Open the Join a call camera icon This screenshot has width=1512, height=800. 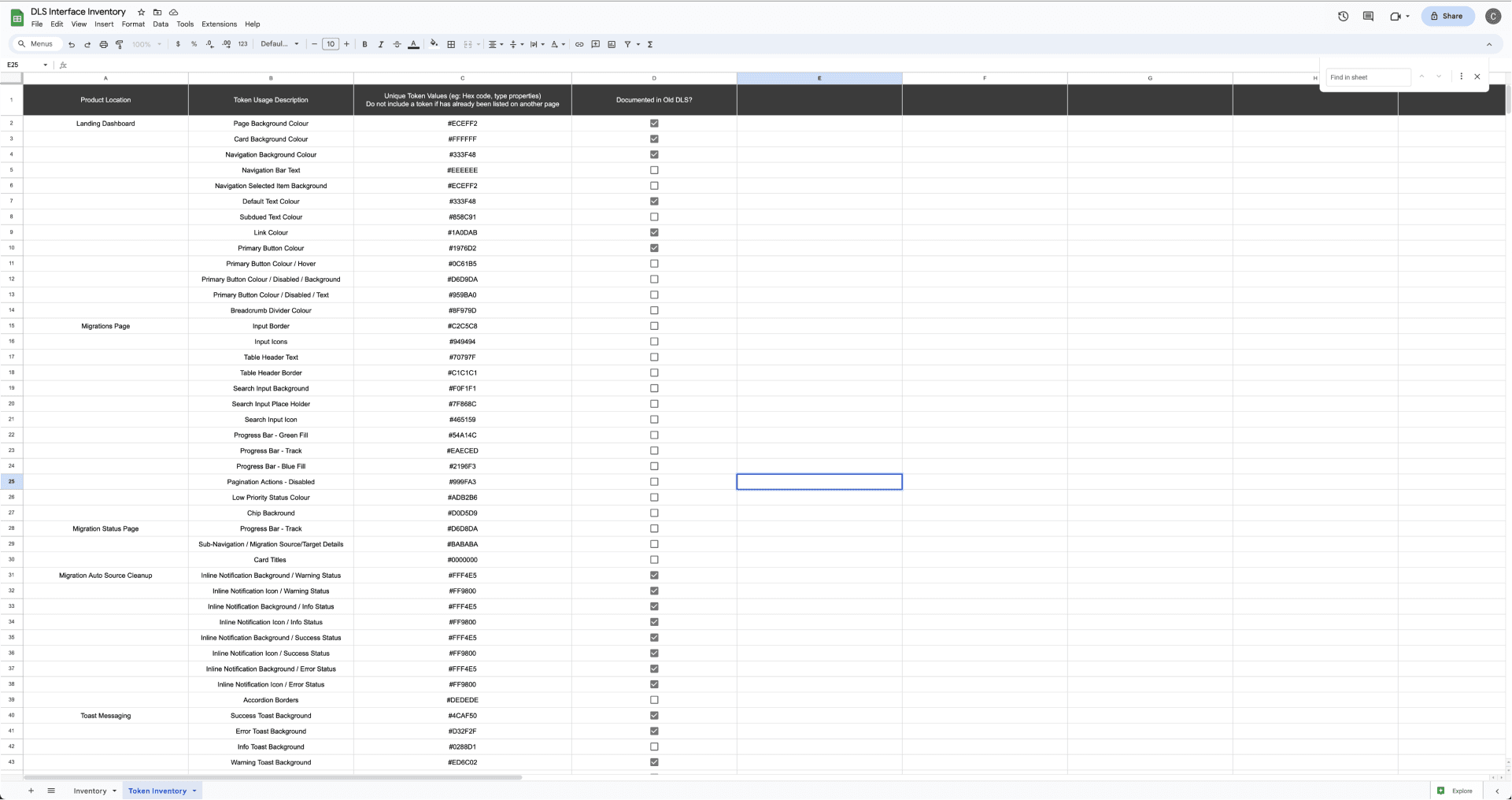pos(1396,17)
